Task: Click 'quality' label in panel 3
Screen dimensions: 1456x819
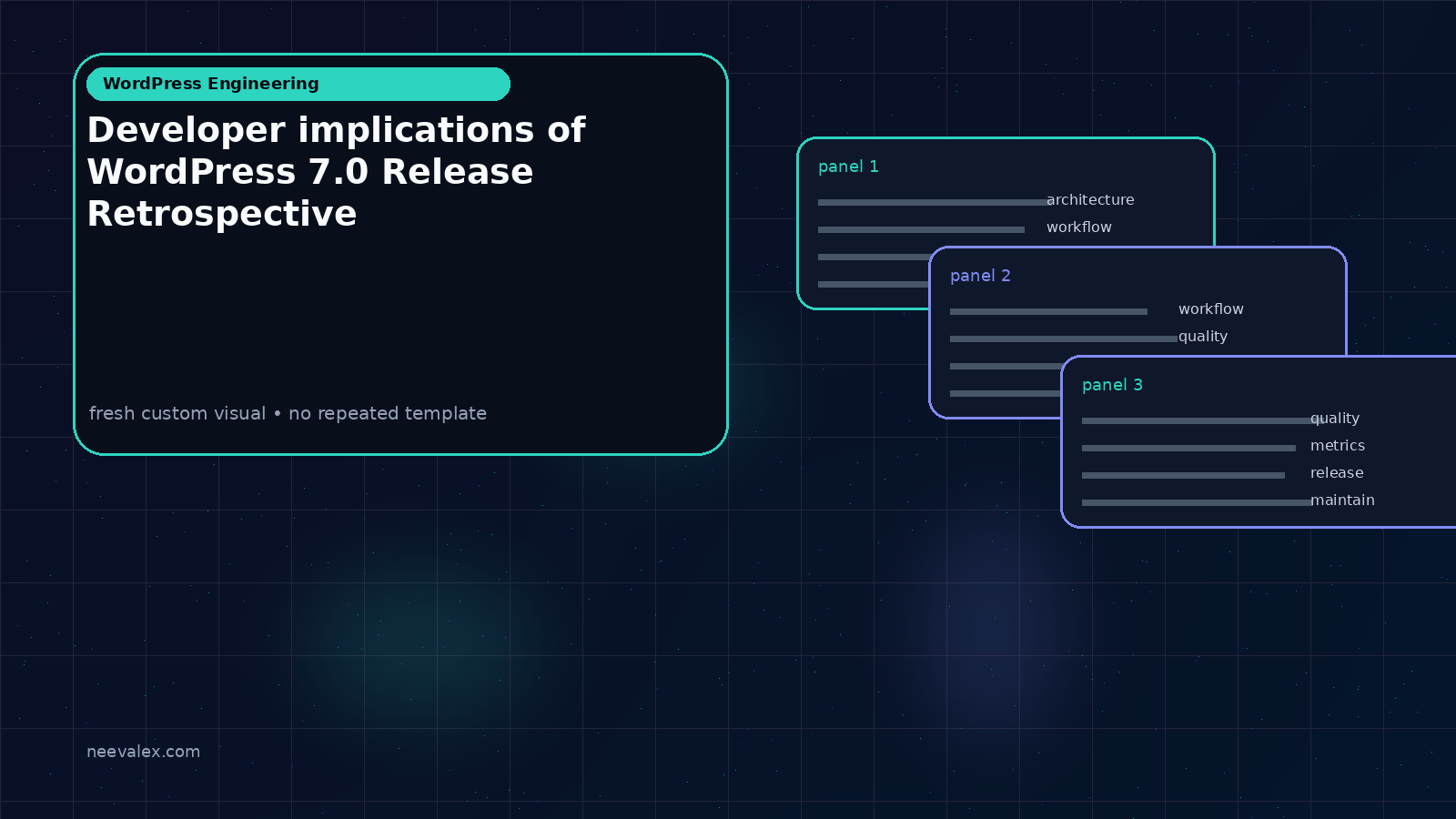Action: (1335, 419)
